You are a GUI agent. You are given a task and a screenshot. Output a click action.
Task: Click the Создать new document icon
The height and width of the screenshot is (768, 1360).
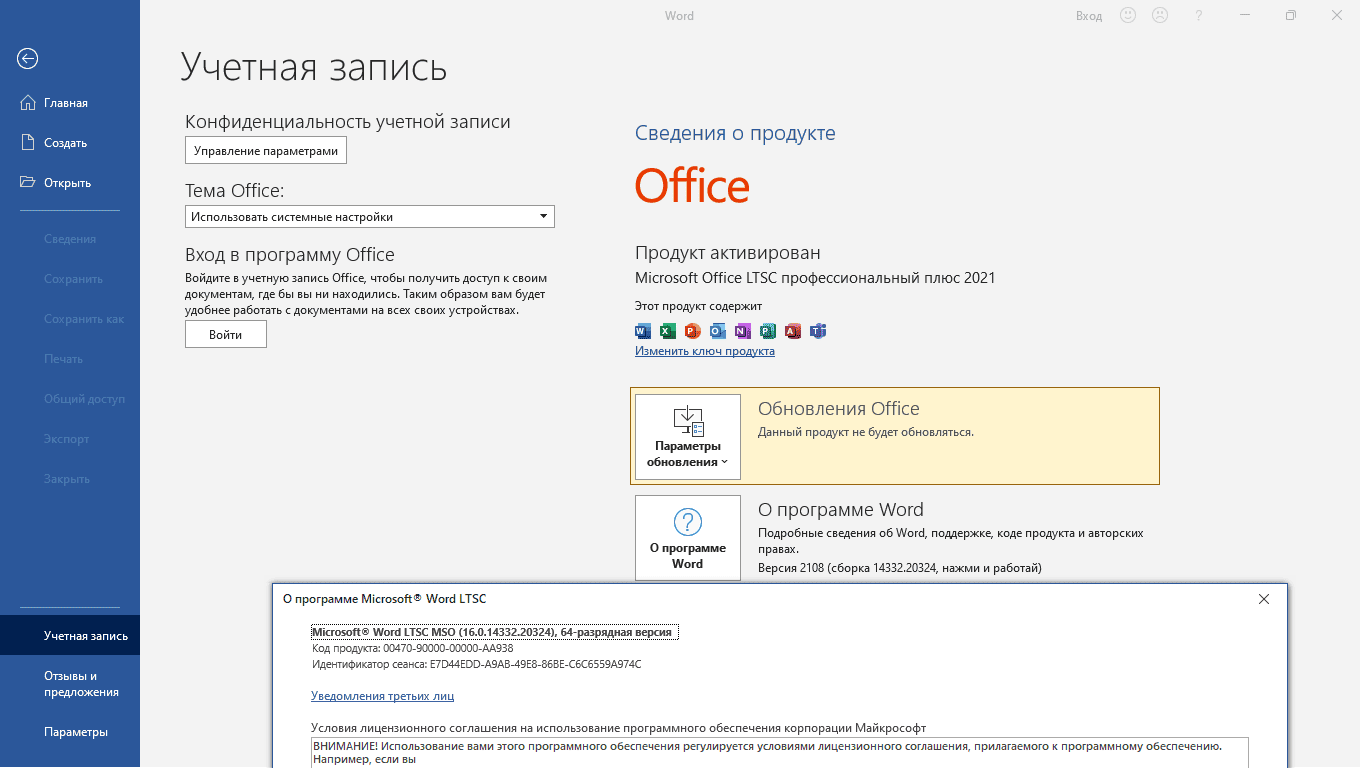tap(28, 142)
